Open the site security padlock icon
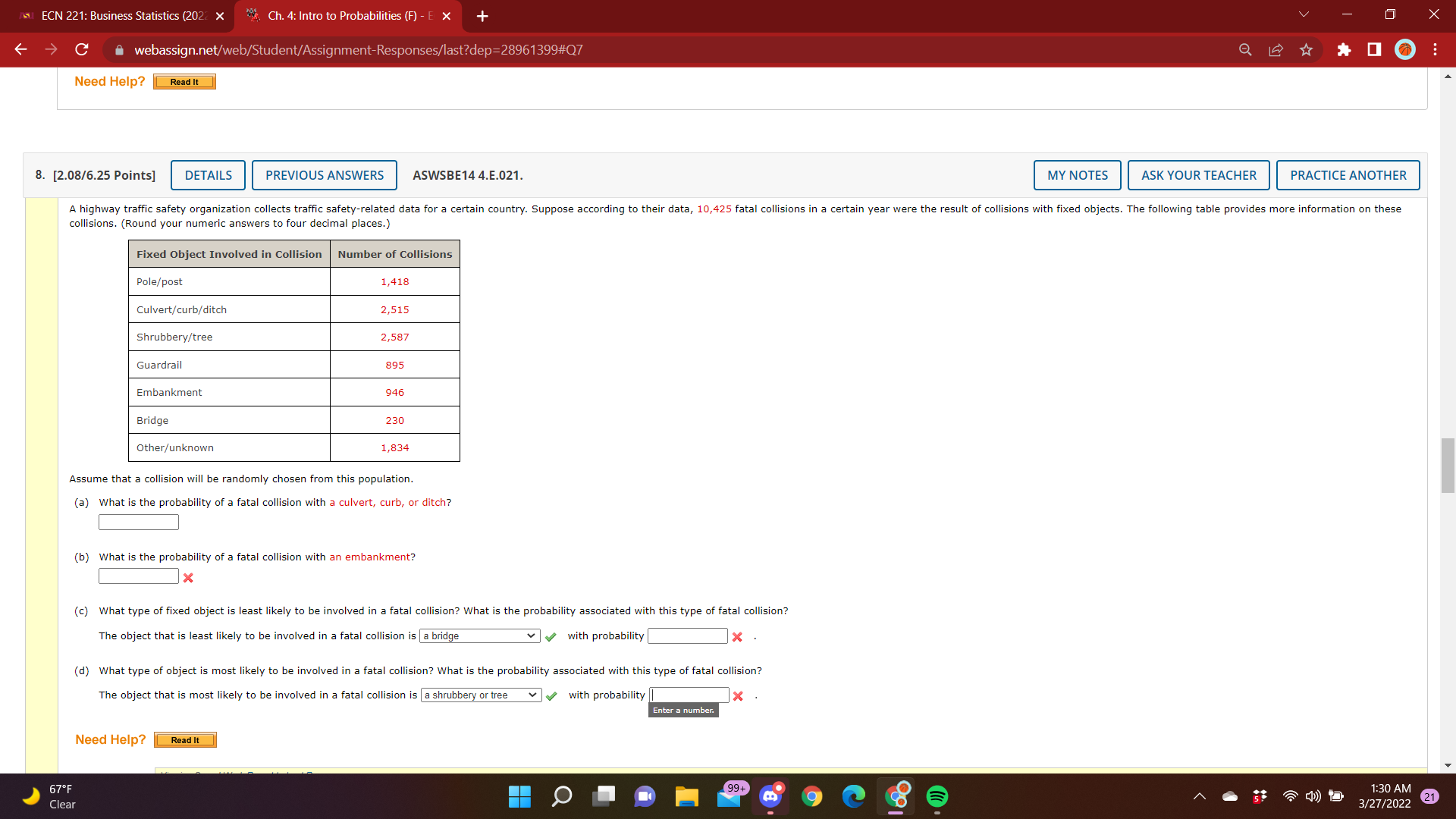The width and height of the screenshot is (1456, 819). point(119,50)
